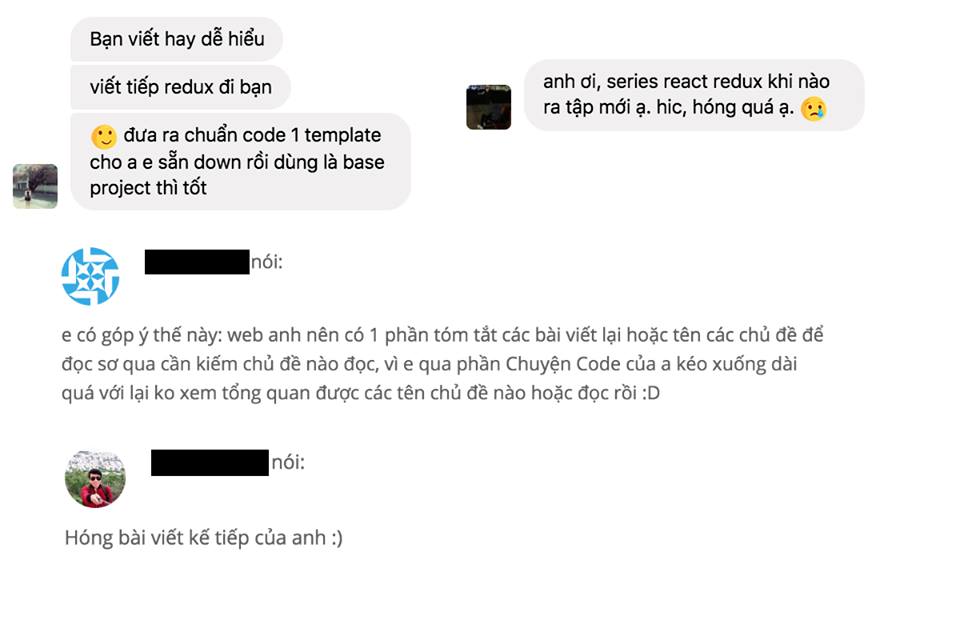Click the small landscape avatar next to template message

tap(36, 186)
